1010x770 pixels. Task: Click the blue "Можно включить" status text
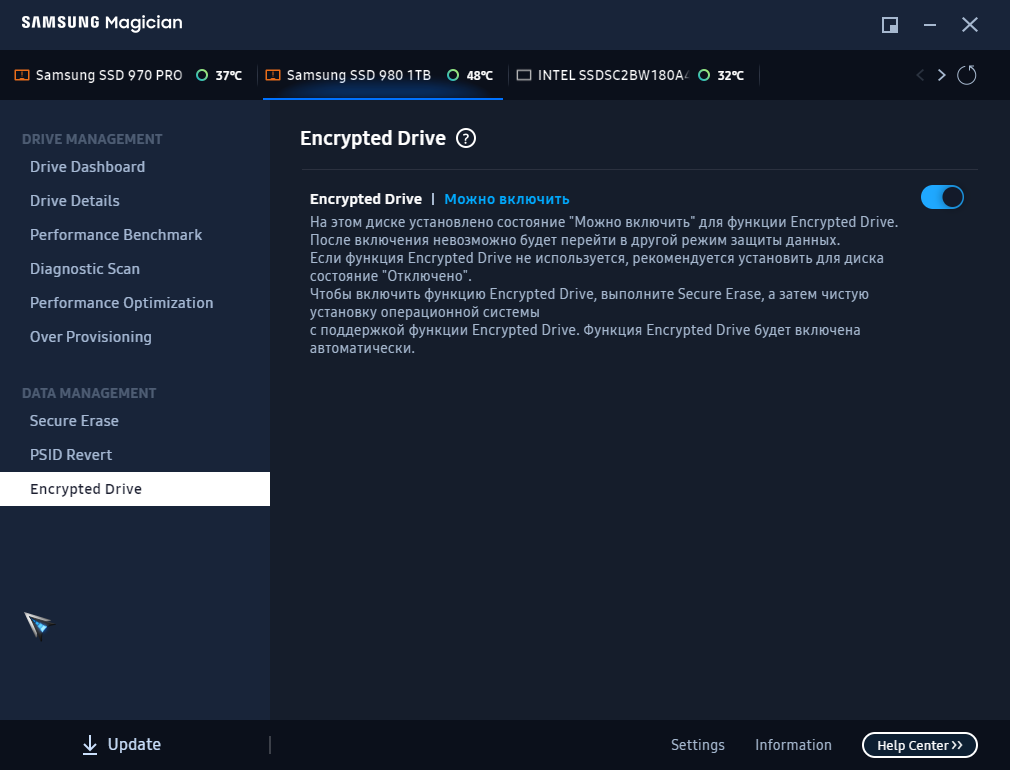(507, 199)
